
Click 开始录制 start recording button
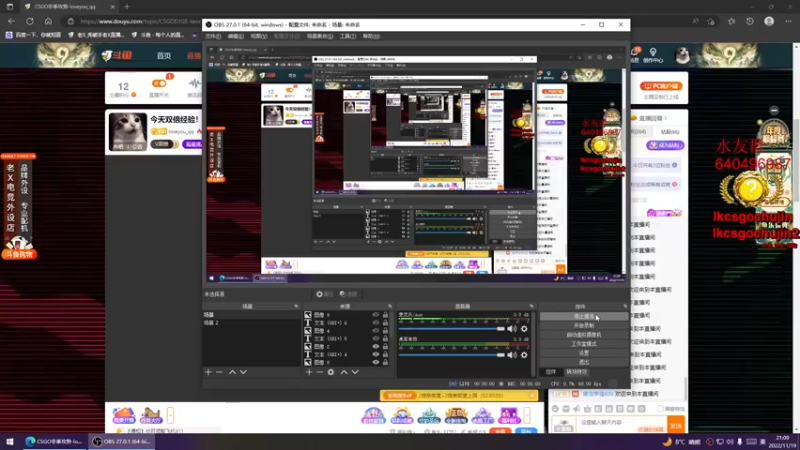(x=584, y=326)
